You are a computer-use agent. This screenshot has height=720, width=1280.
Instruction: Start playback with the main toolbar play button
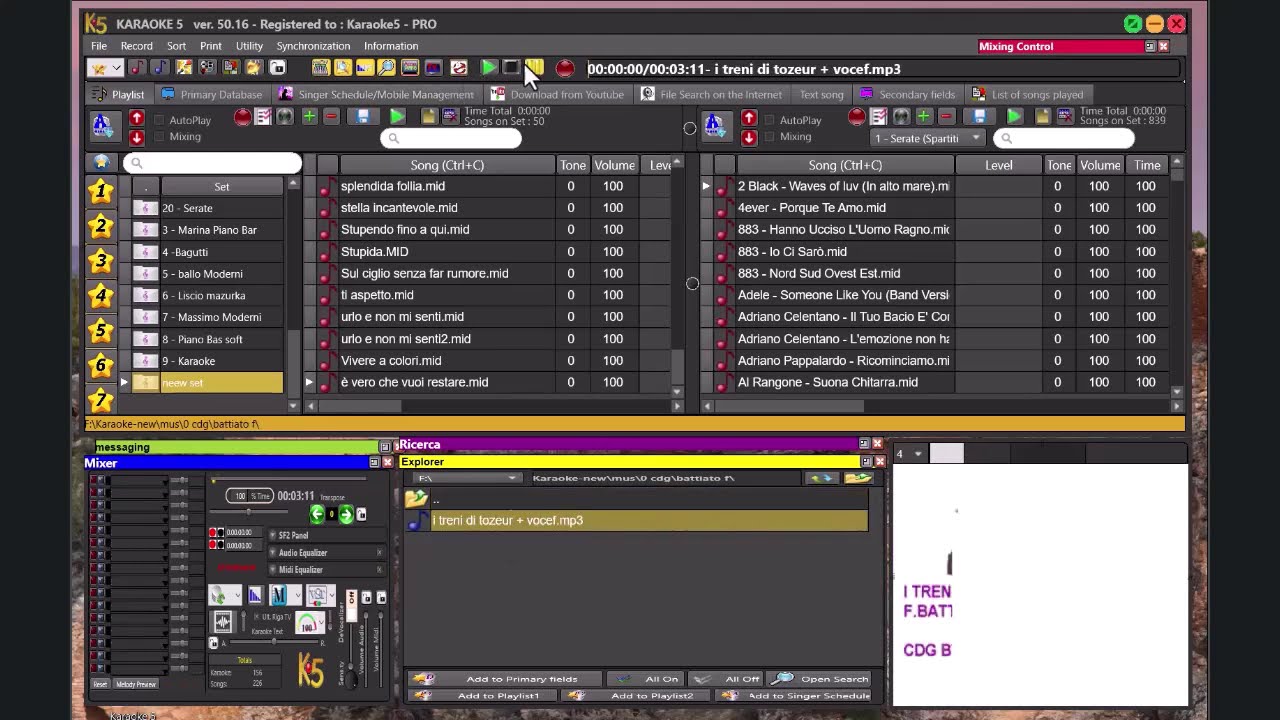coord(488,68)
